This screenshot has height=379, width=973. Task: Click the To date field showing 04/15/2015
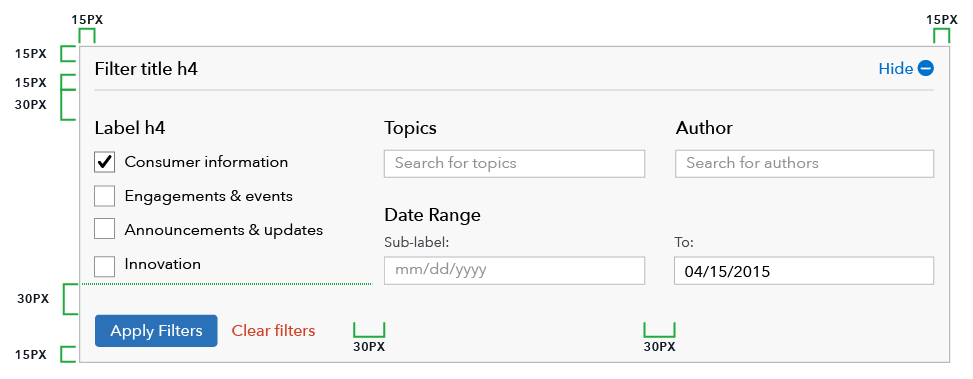tap(804, 270)
